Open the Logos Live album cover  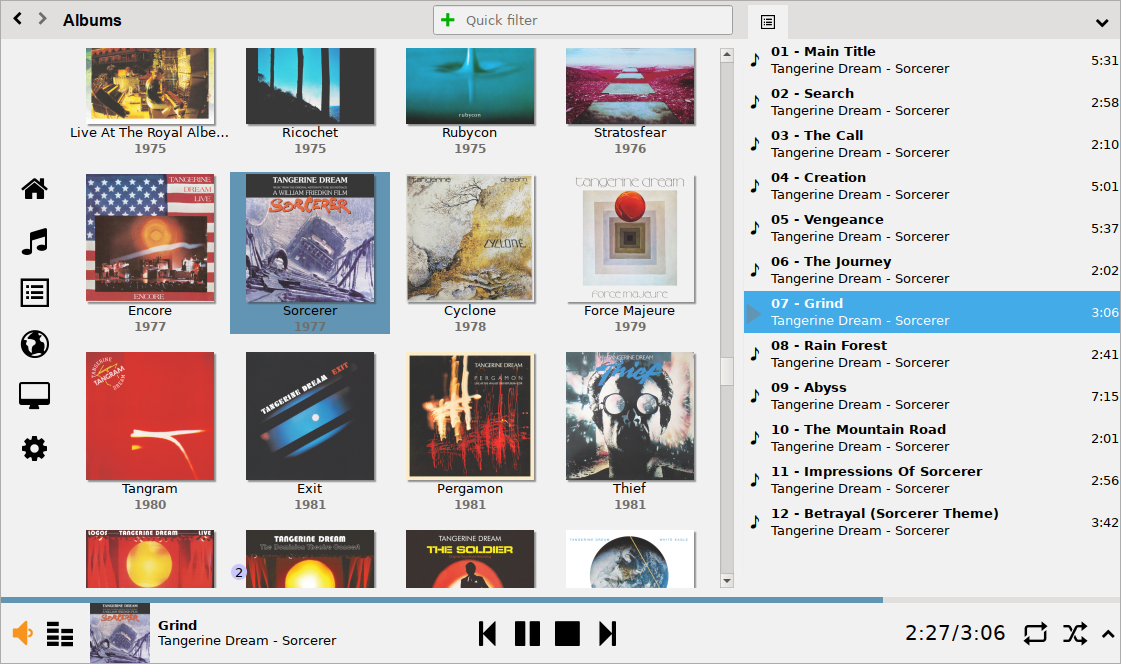click(150, 559)
